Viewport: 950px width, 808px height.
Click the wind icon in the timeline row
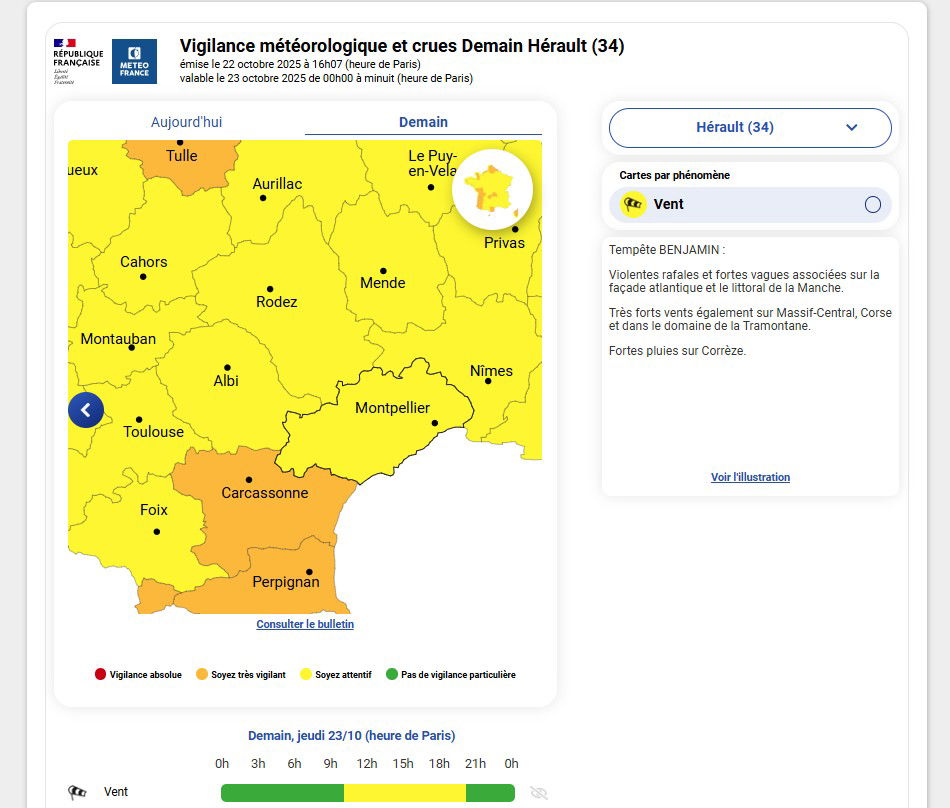pyautogui.click(x=77, y=792)
